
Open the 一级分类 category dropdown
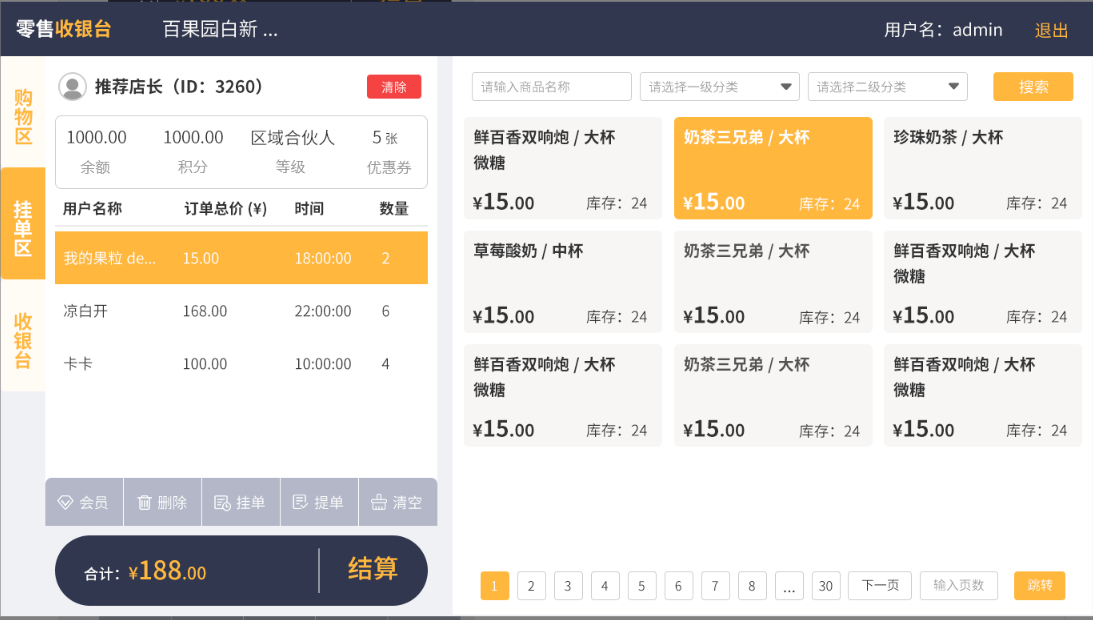pyautogui.click(x=719, y=87)
